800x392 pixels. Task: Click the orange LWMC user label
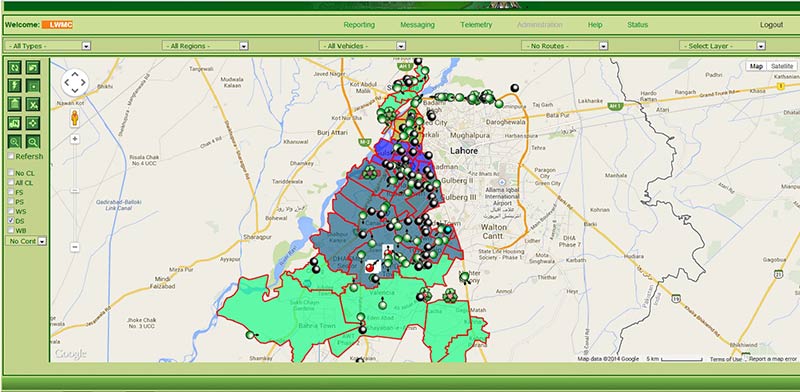[x=57, y=24]
